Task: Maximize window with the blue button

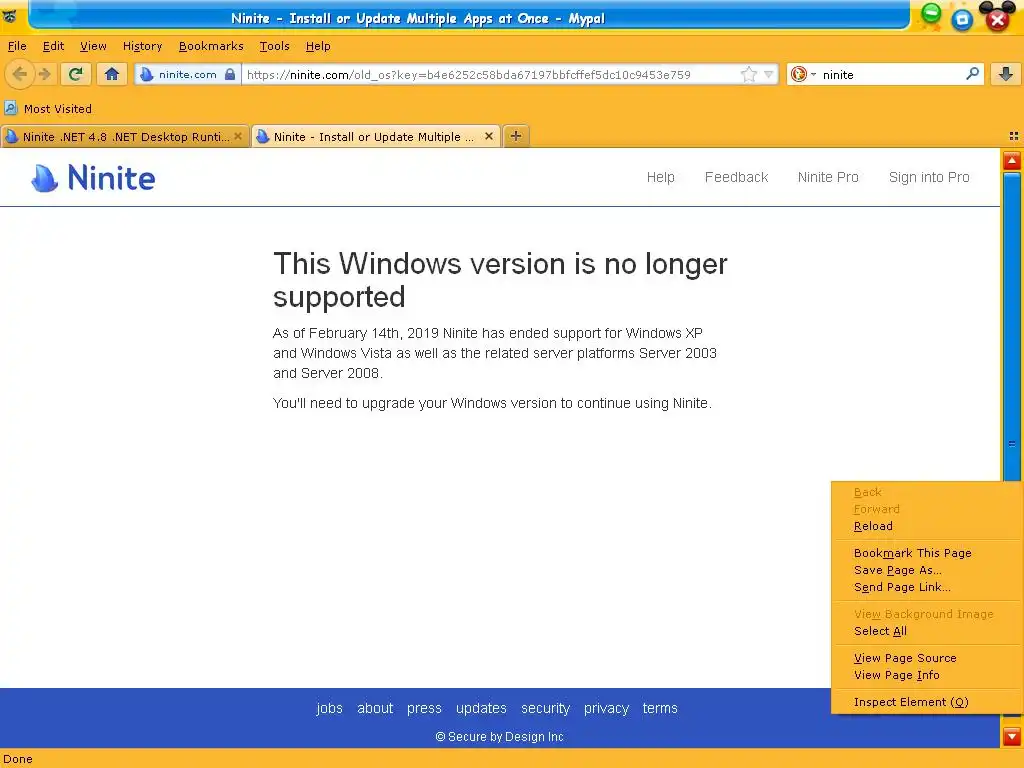Action: [962, 20]
